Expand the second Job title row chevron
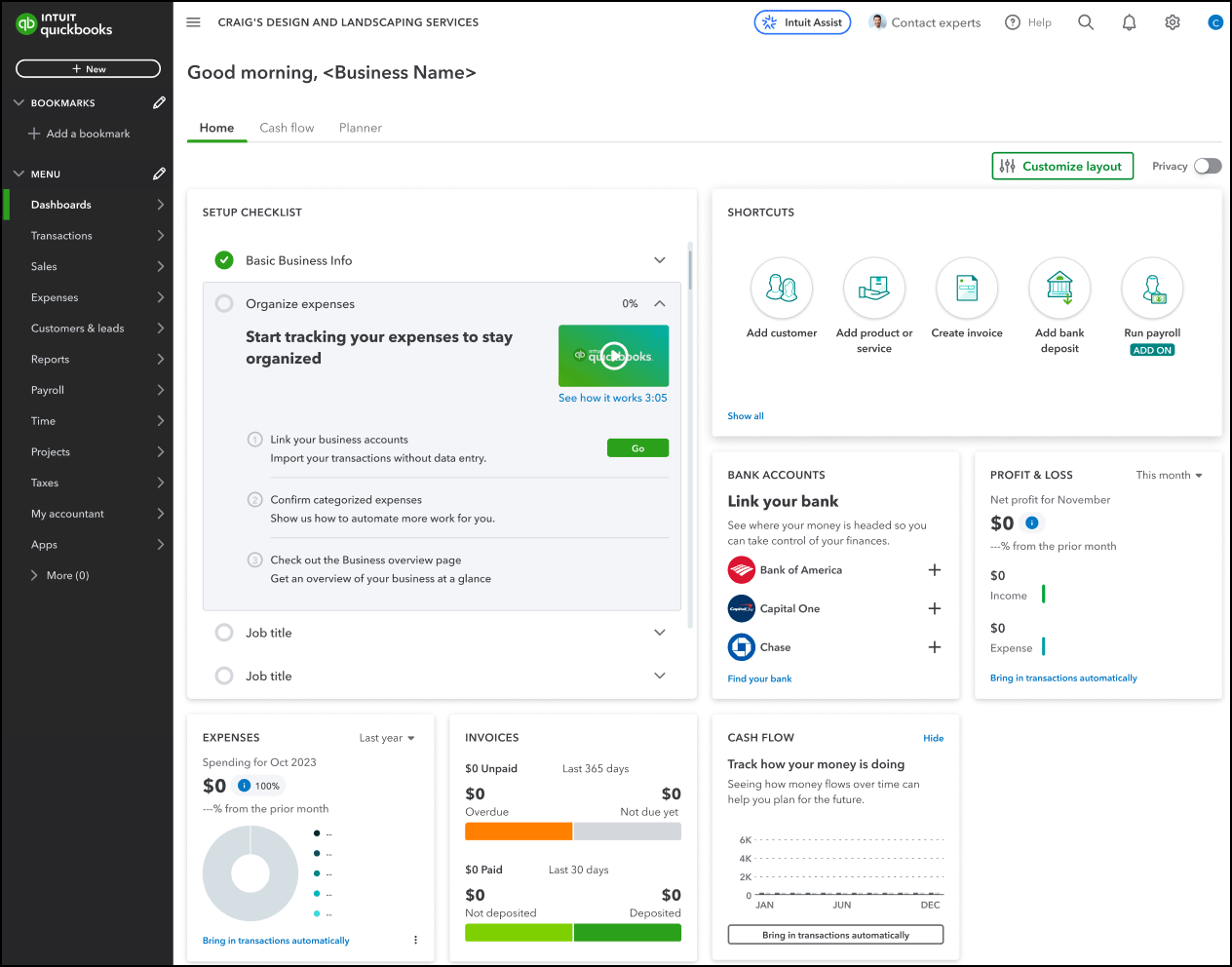1232x967 pixels. point(660,676)
